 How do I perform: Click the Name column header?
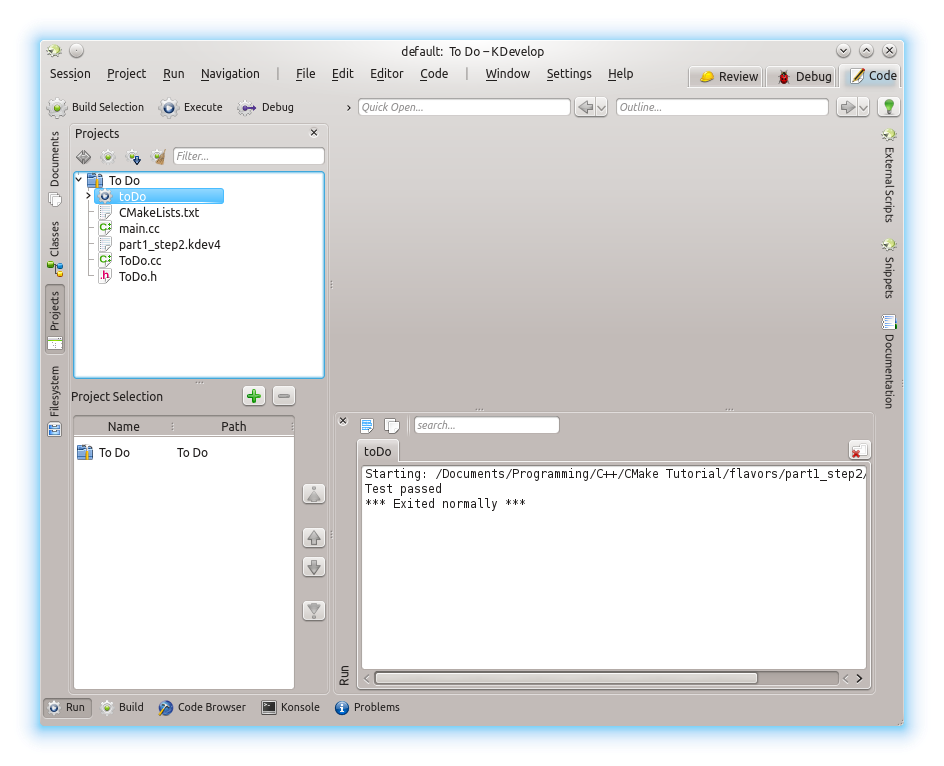[123, 426]
